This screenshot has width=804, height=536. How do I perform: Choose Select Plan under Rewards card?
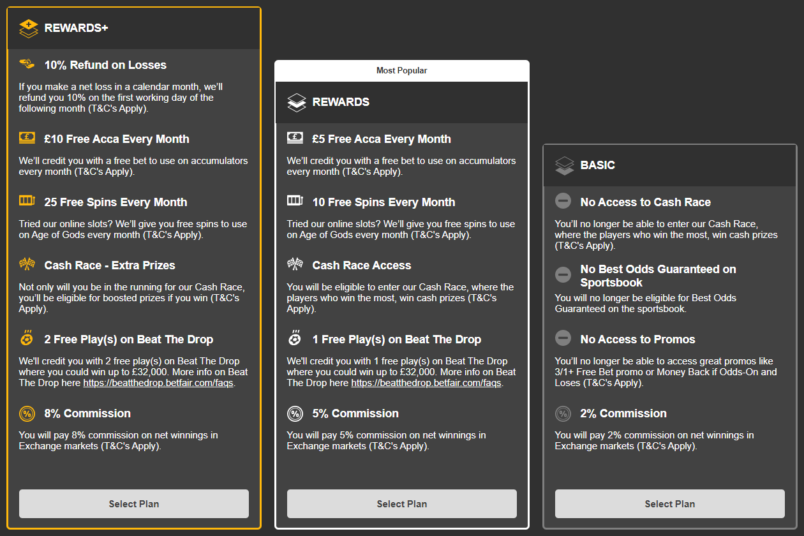401,504
